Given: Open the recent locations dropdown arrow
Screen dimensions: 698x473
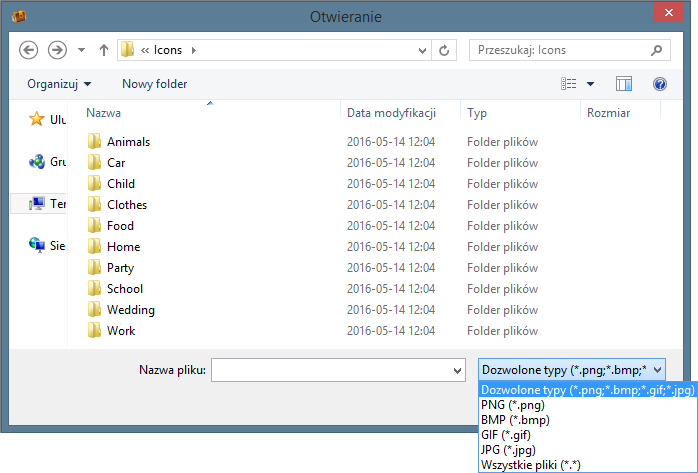Looking at the screenshot, I should click(x=81, y=49).
